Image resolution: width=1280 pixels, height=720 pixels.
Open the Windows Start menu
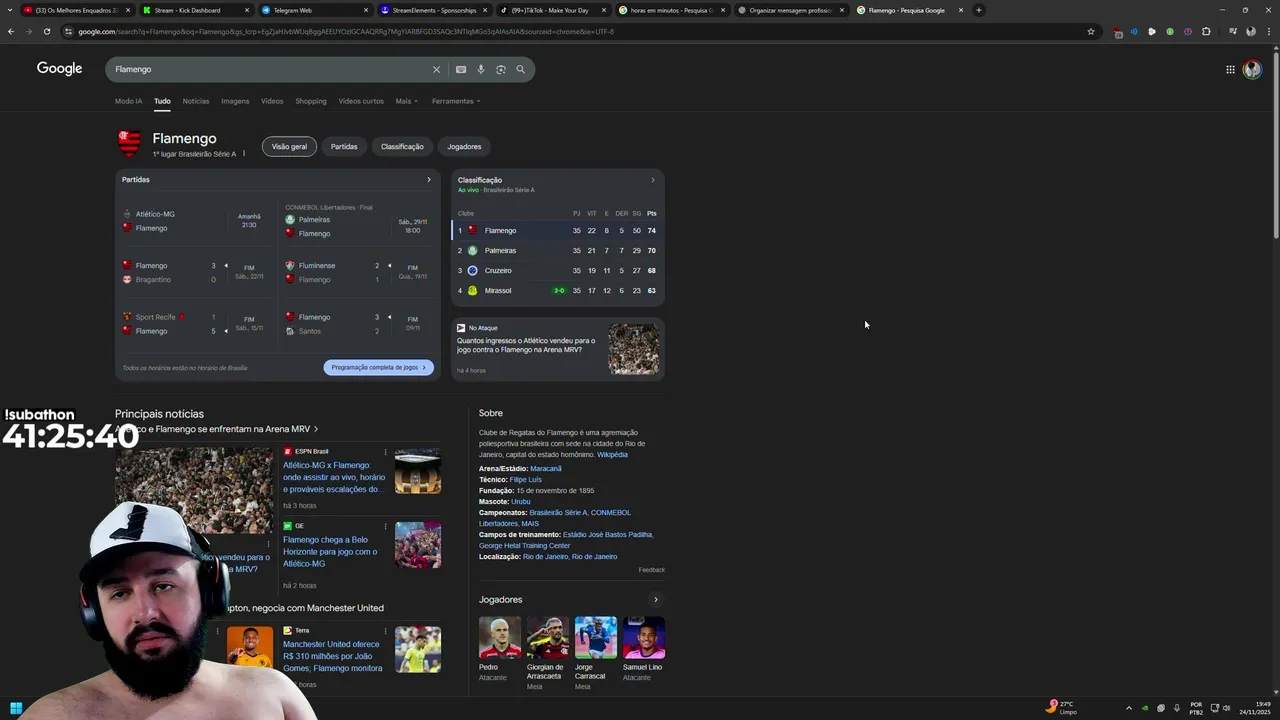point(16,708)
